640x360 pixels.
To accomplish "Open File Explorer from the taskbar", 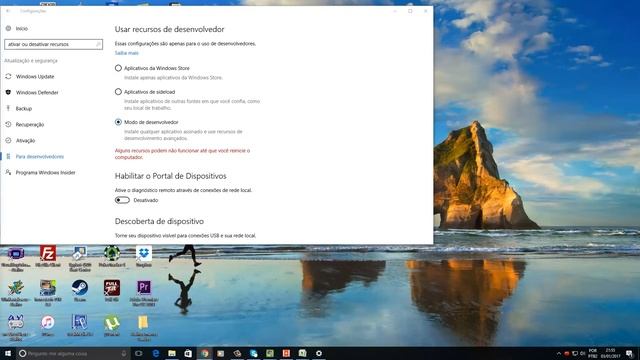I will [x=172, y=353].
